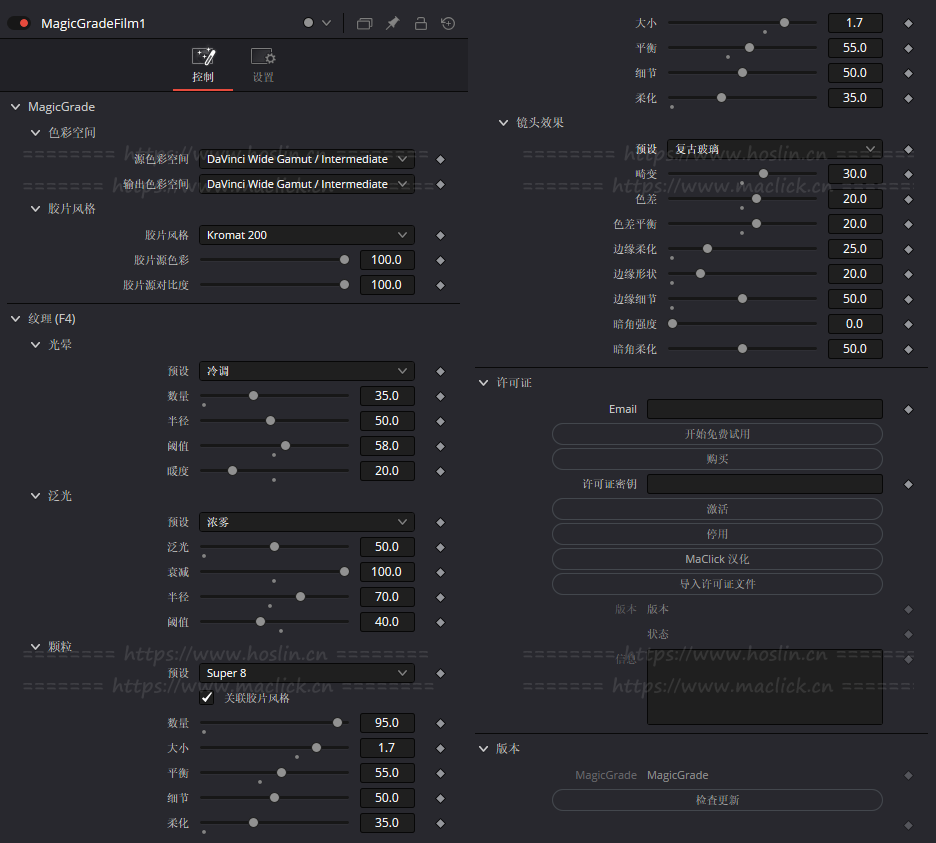Collapse the 色彩空间 group
Image resolution: width=936 pixels, height=843 pixels.
[x=35, y=133]
